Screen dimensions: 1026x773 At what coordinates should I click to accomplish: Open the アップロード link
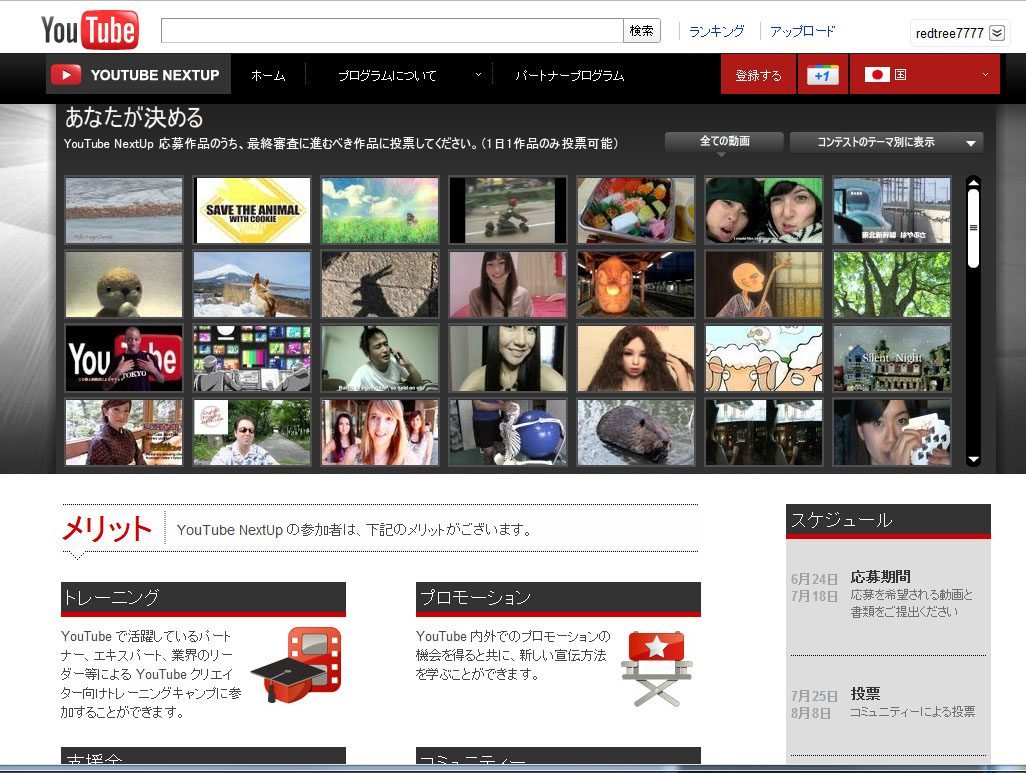[802, 31]
